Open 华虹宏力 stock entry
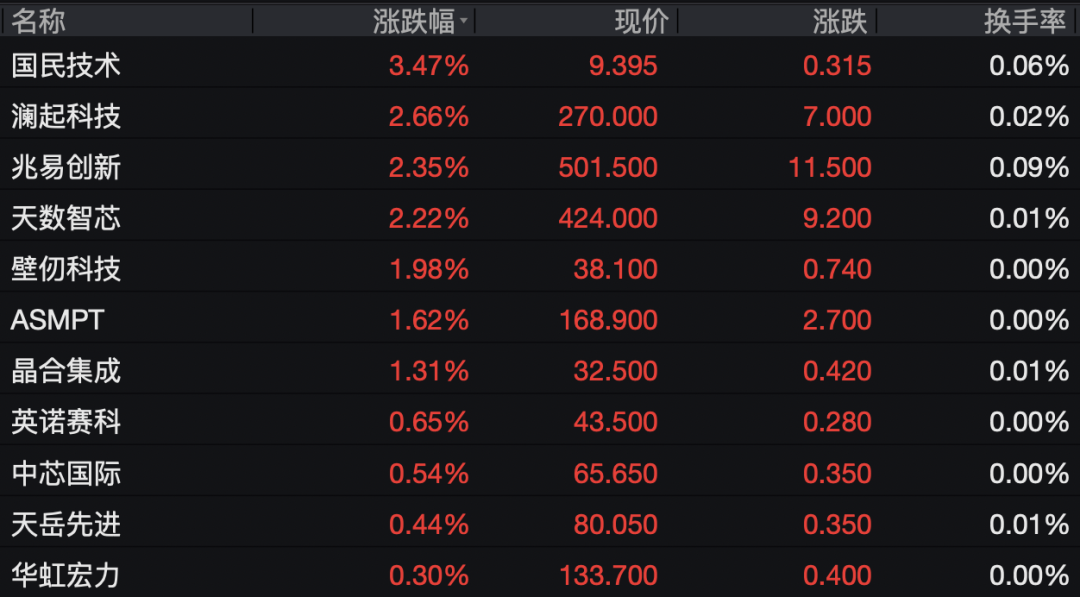 point(540,575)
